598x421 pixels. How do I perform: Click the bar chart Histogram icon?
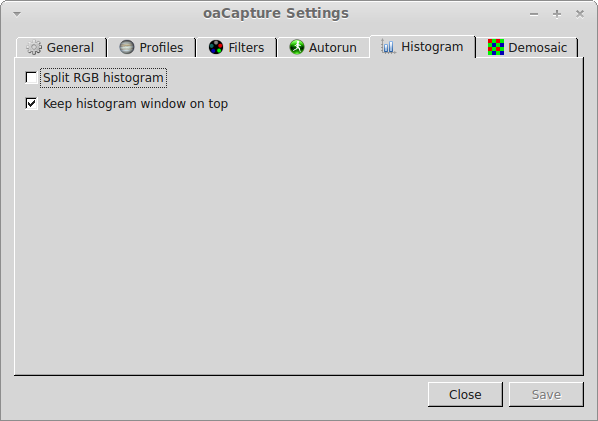tap(388, 47)
